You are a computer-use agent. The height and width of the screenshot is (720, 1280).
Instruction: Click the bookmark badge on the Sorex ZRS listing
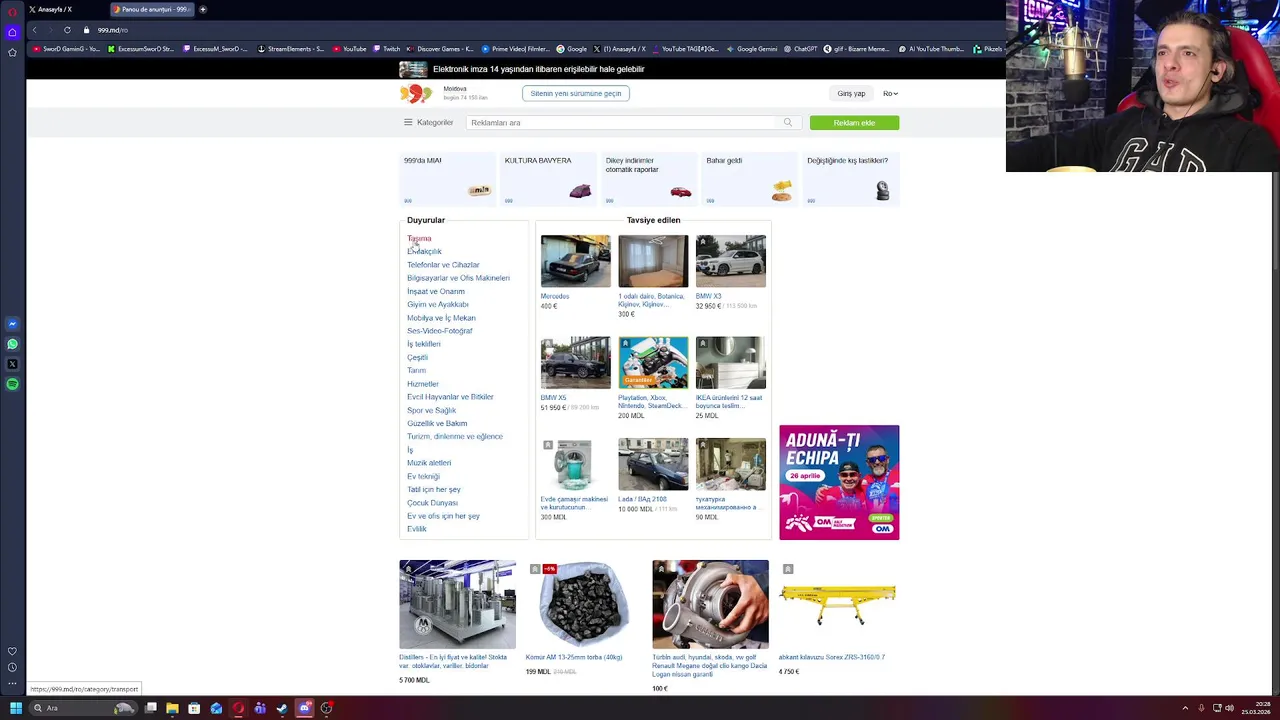pos(788,569)
